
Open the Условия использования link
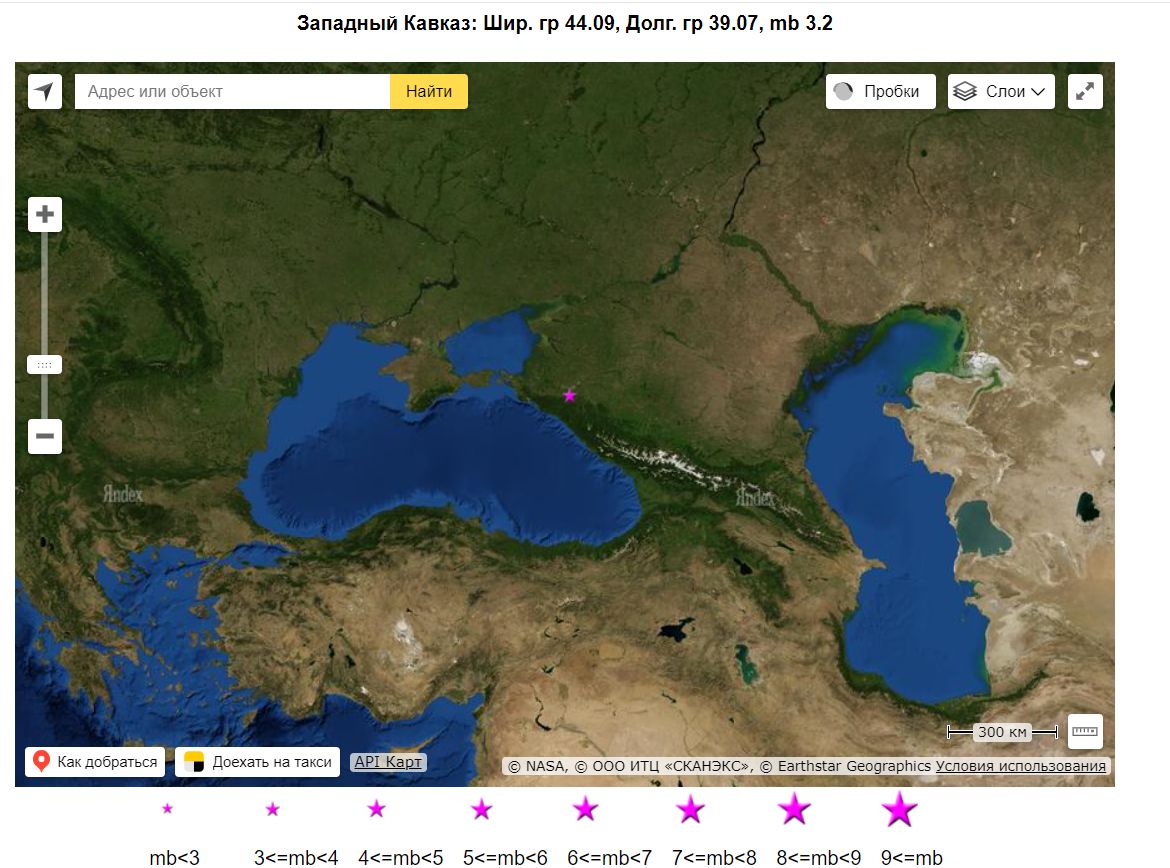click(1021, 766)
